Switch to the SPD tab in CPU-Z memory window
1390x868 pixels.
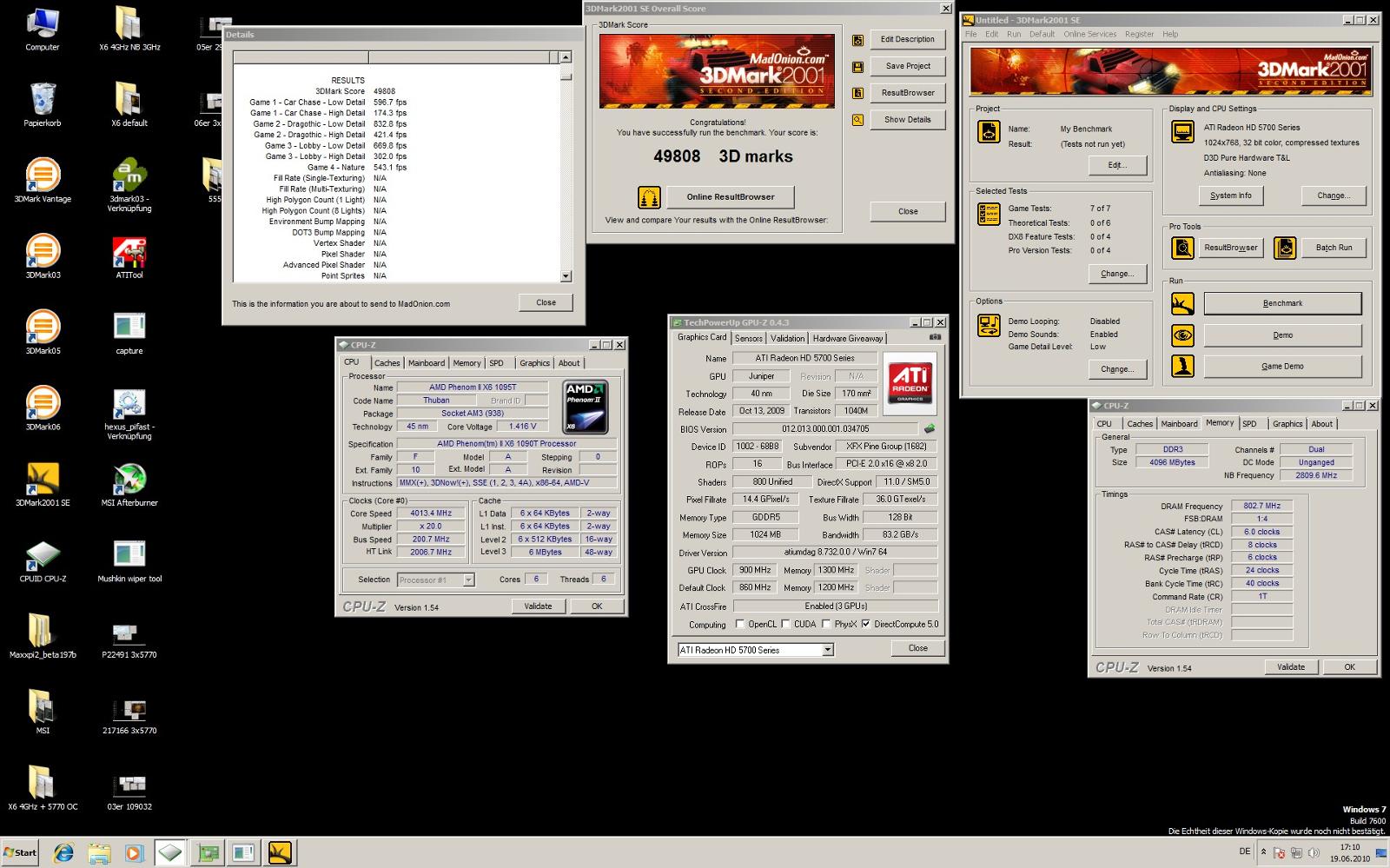click(1249, 424)
